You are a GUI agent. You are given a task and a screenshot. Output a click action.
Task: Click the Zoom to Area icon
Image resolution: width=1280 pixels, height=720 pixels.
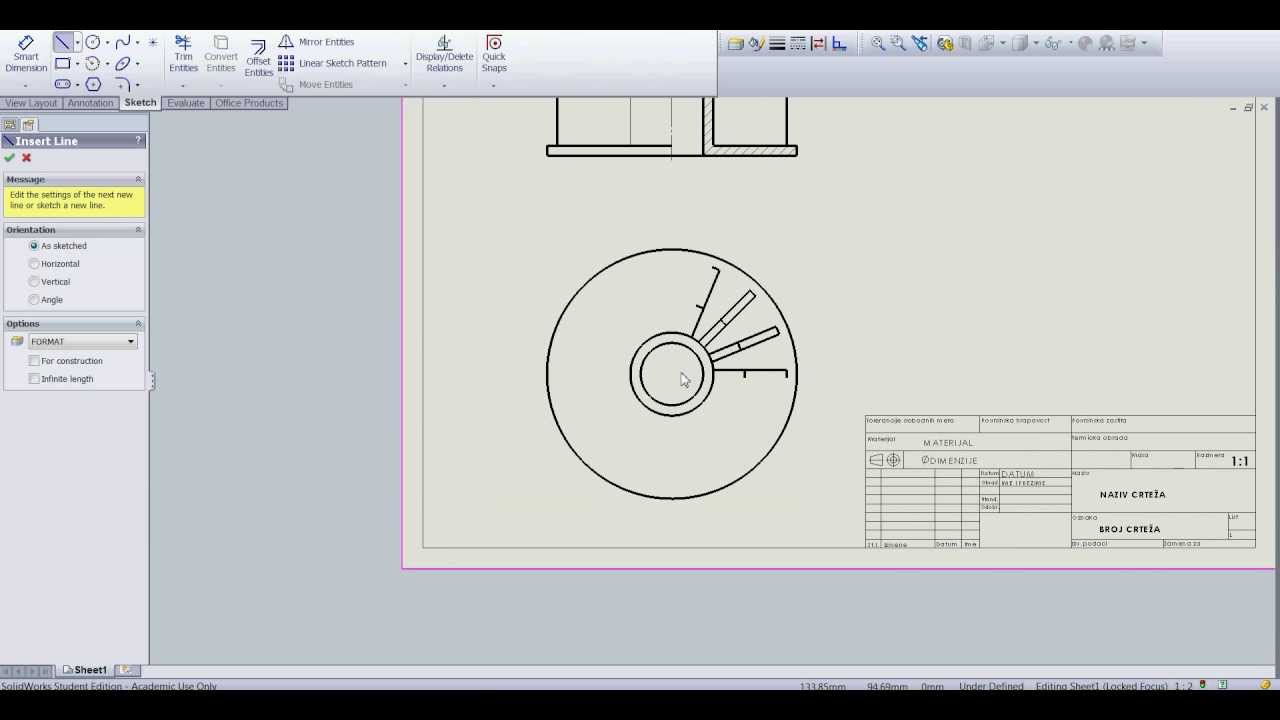[x=898, y=43]
